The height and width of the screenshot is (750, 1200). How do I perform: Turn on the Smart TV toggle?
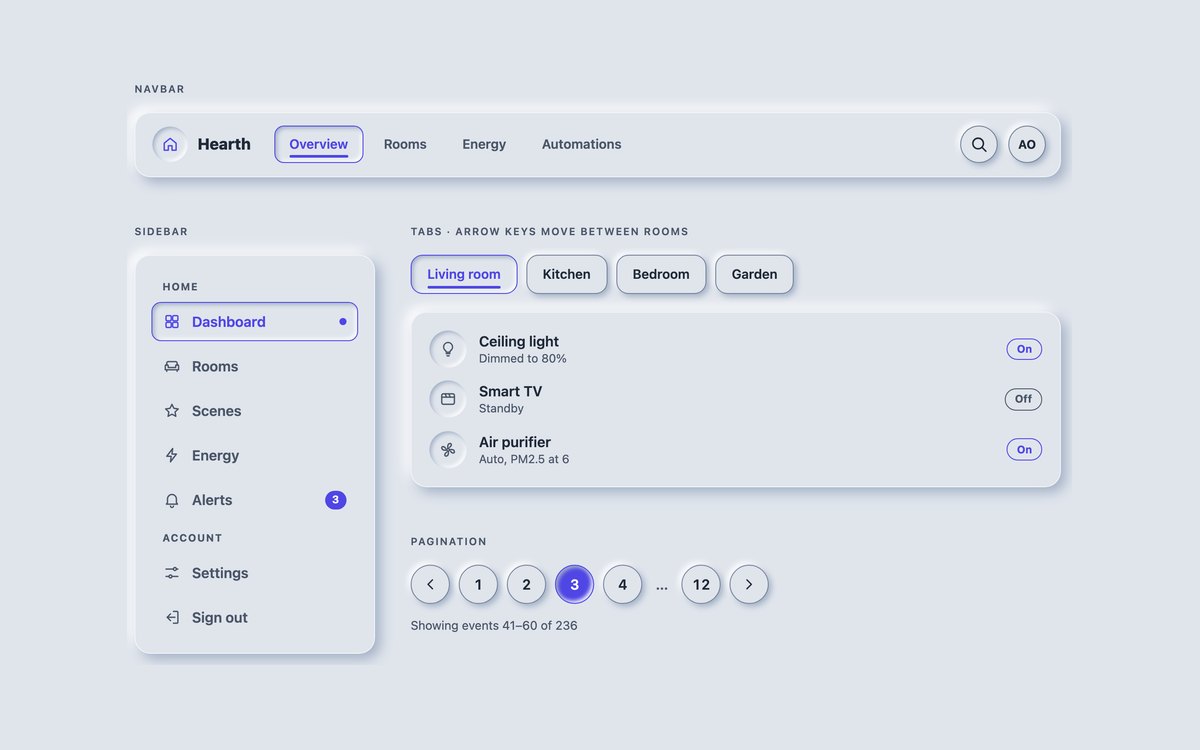(1023, 399)
